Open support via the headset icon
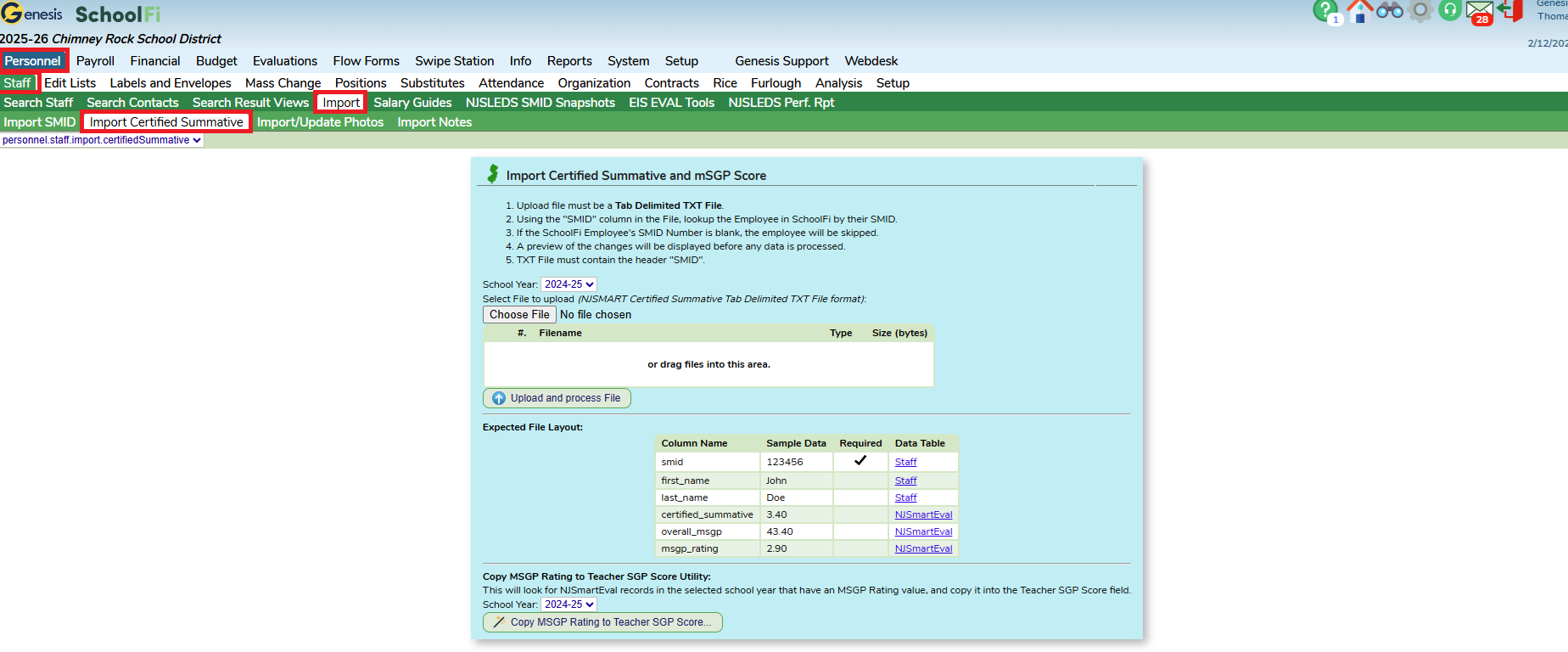 (x=1450, y=10)
